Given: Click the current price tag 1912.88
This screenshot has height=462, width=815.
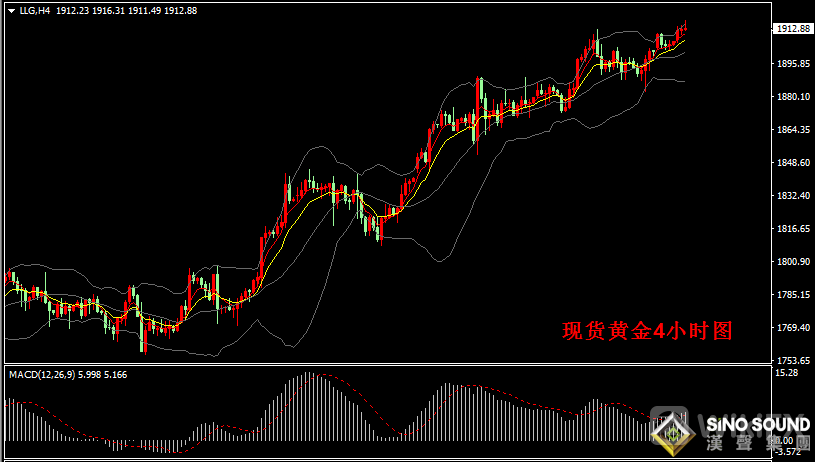Looking at the screenshot, I should coord(792,29).
